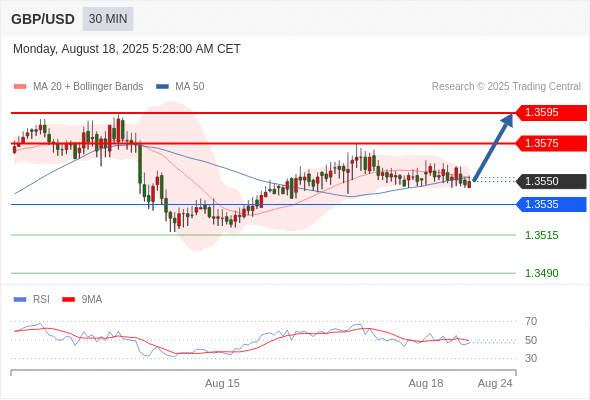The height and width of the screenshot is (400, 590).
Task: Click the red 9MA color swatch
Action: 68,300
